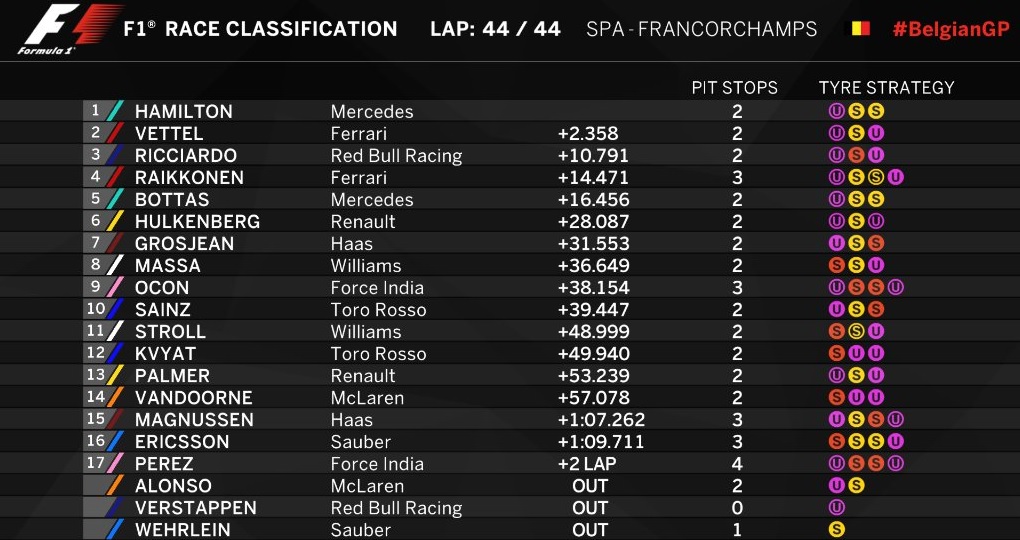Click Vettel's +2.358 gap time
This screenshot has height=540, width=1020.
pos(588,134)
